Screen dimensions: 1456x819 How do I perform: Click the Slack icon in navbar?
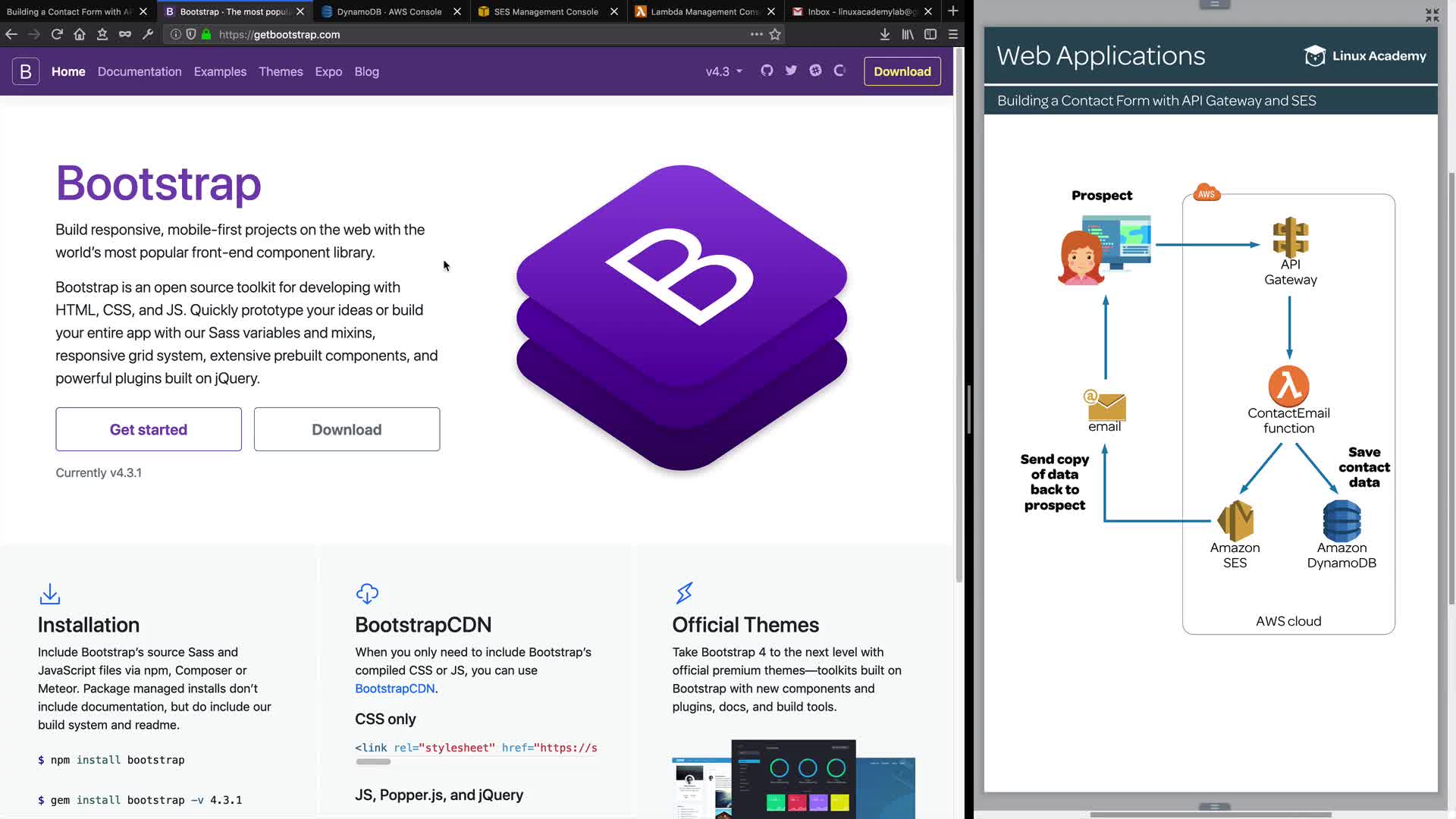coord(815,71)
